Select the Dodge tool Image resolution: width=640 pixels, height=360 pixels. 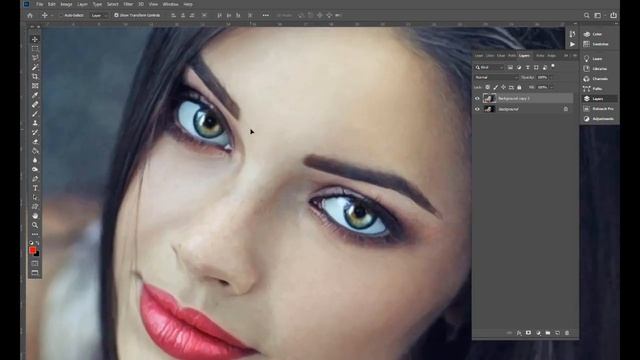(35, 169)
